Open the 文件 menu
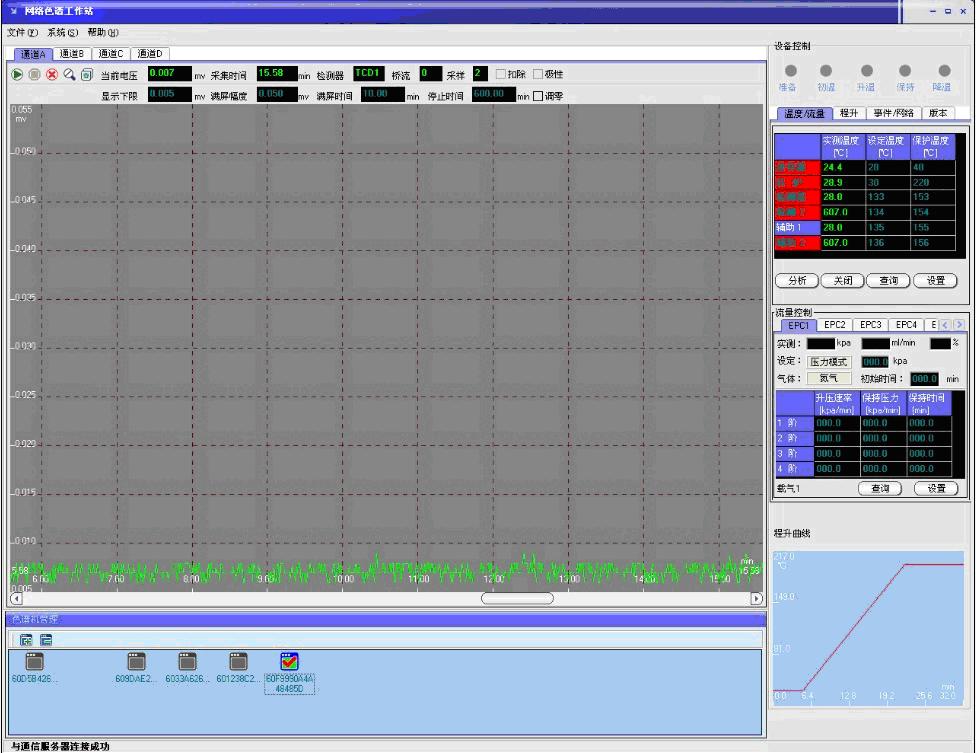The image size is (976, 753). 22,32
